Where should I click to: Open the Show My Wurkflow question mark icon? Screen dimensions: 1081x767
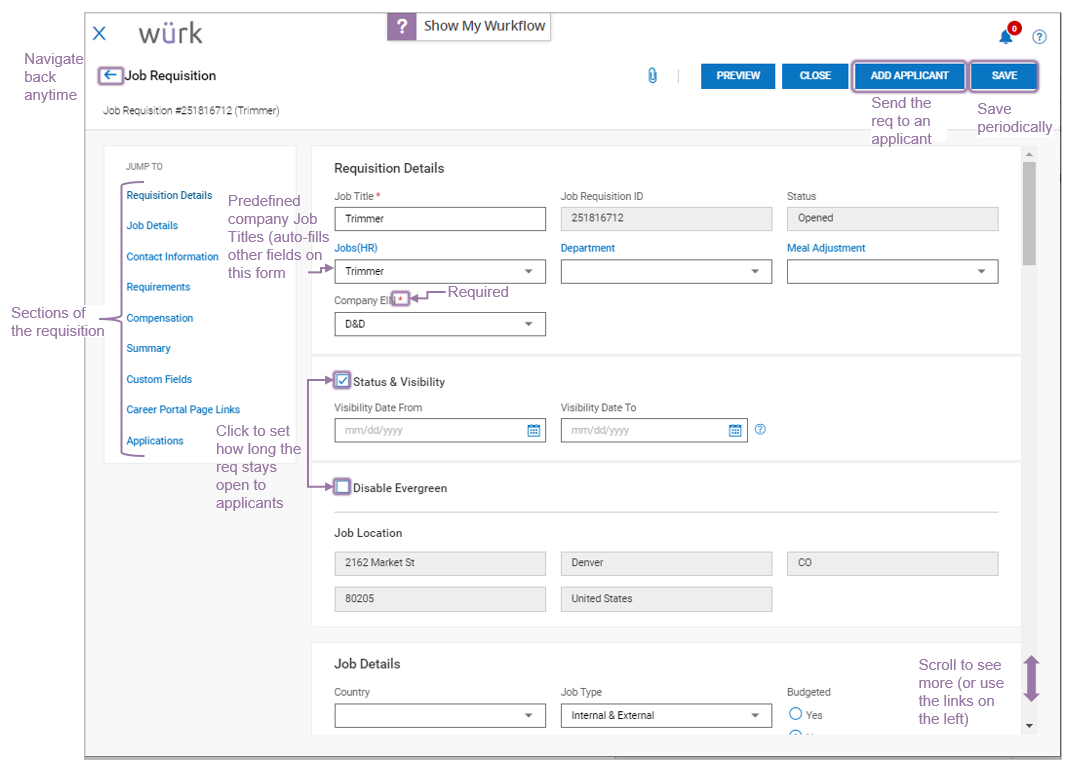pyautogui.click(x=402, y=26)
